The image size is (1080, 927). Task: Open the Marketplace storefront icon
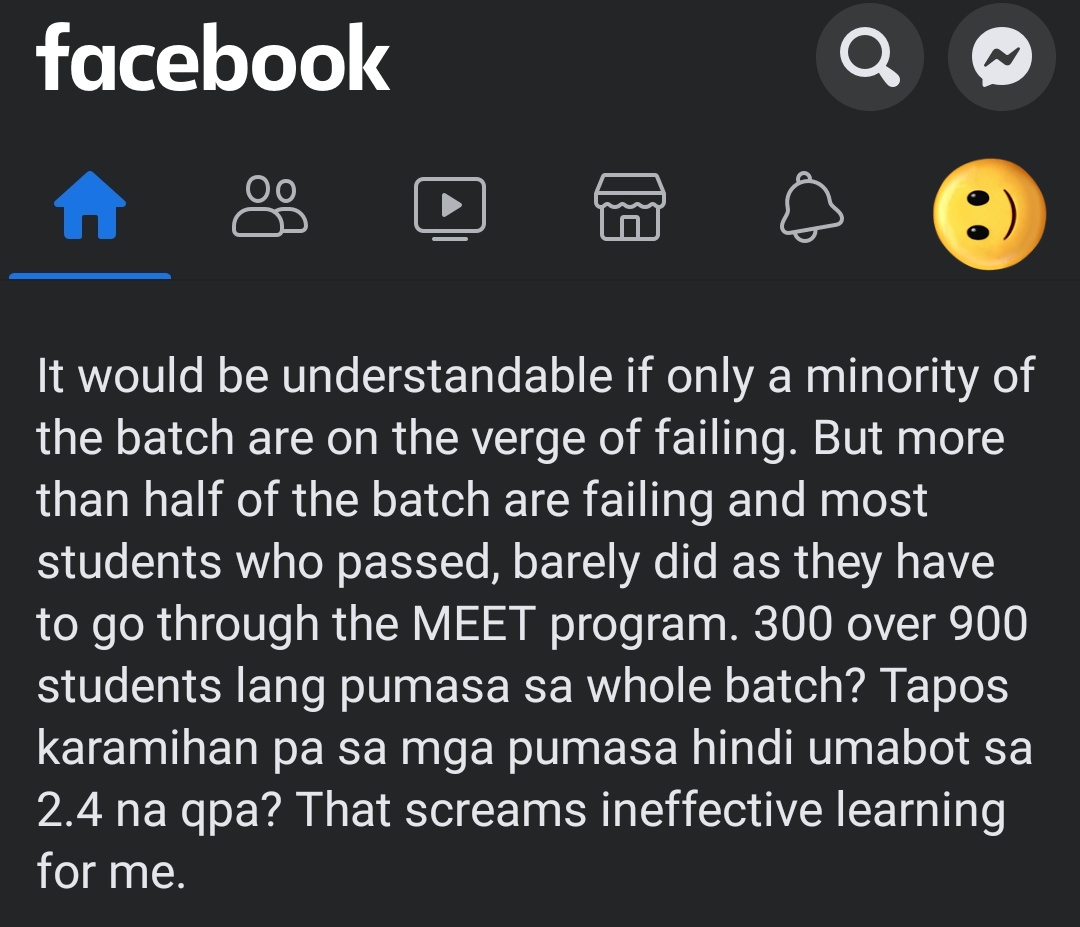tap(630, 207)
